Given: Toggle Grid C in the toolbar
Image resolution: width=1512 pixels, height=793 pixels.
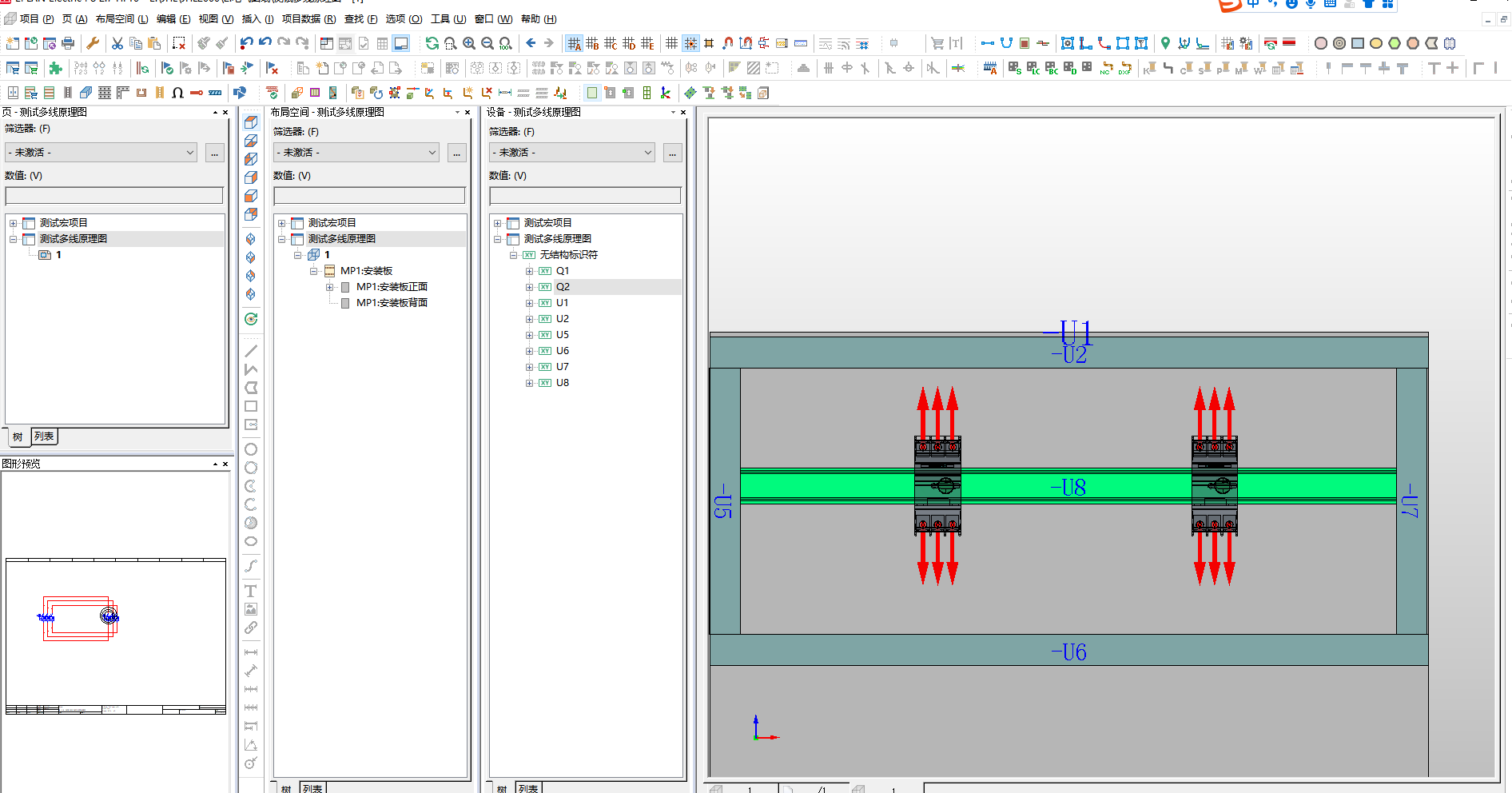Looking at the screenshot, I should (611, 43).
